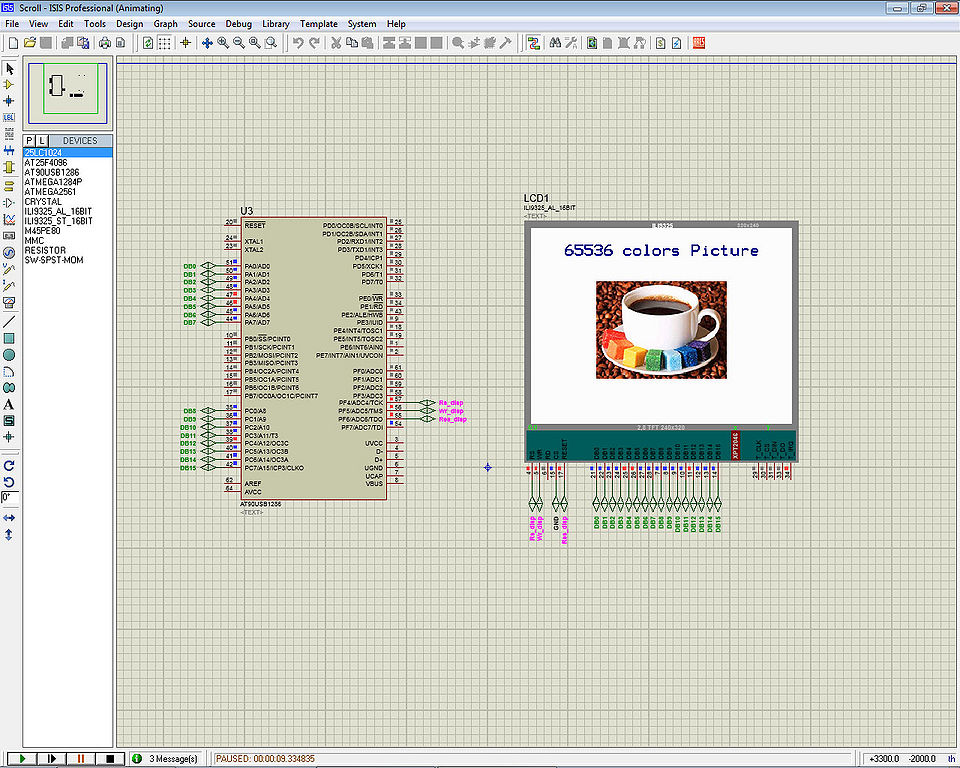This screenshot has width=960, height=768.
Task: Open the Debug menu
Action: pyautogui.click(x=238, y=24)
